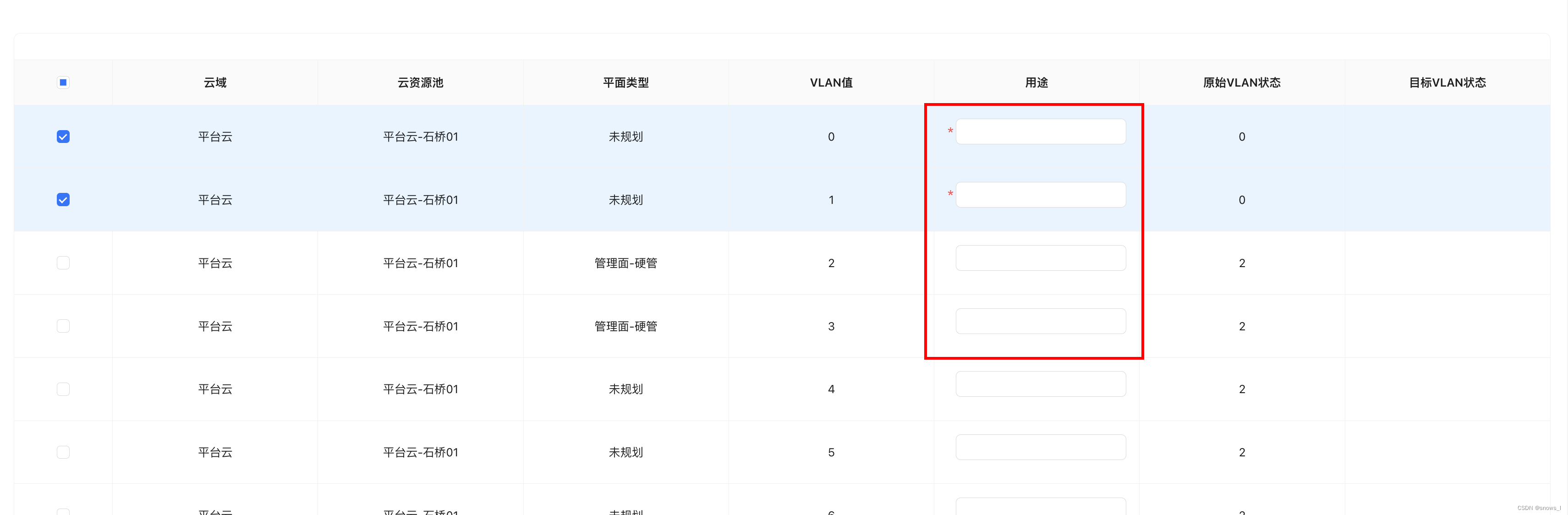Uncheck the VLAN 0 row checkbox
The height and width of the screenshot is (515, 1568).
(x=63, y=137)
